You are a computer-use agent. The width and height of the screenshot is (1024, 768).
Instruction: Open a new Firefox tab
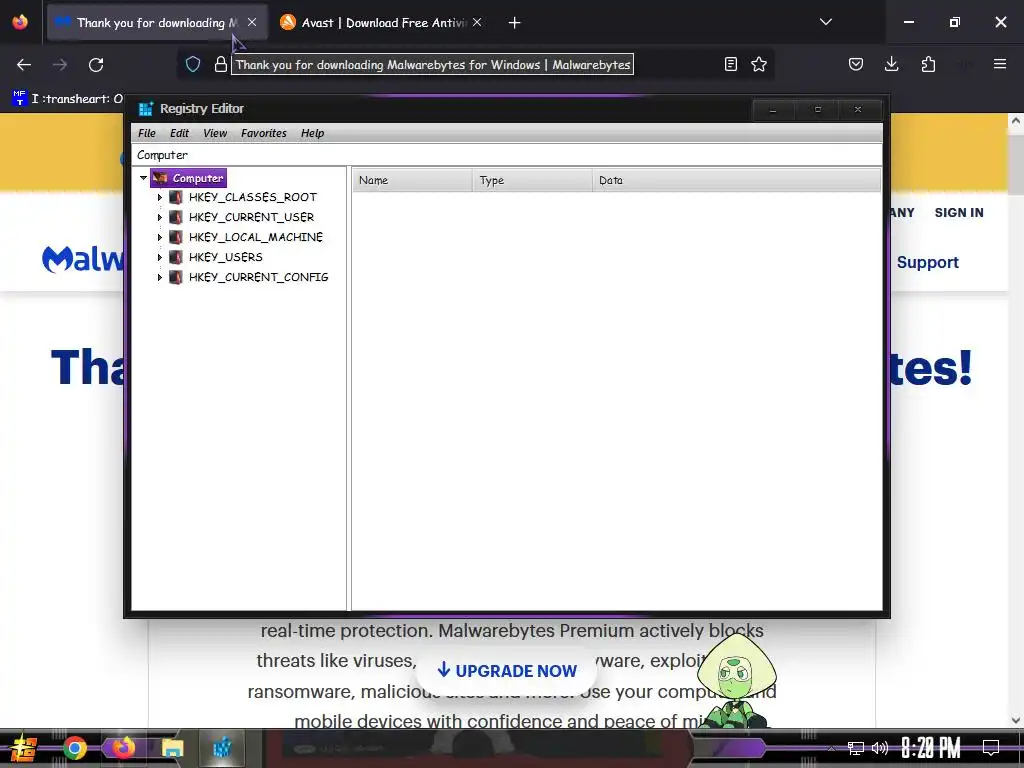pyautogui.click(x=515, y=23)
